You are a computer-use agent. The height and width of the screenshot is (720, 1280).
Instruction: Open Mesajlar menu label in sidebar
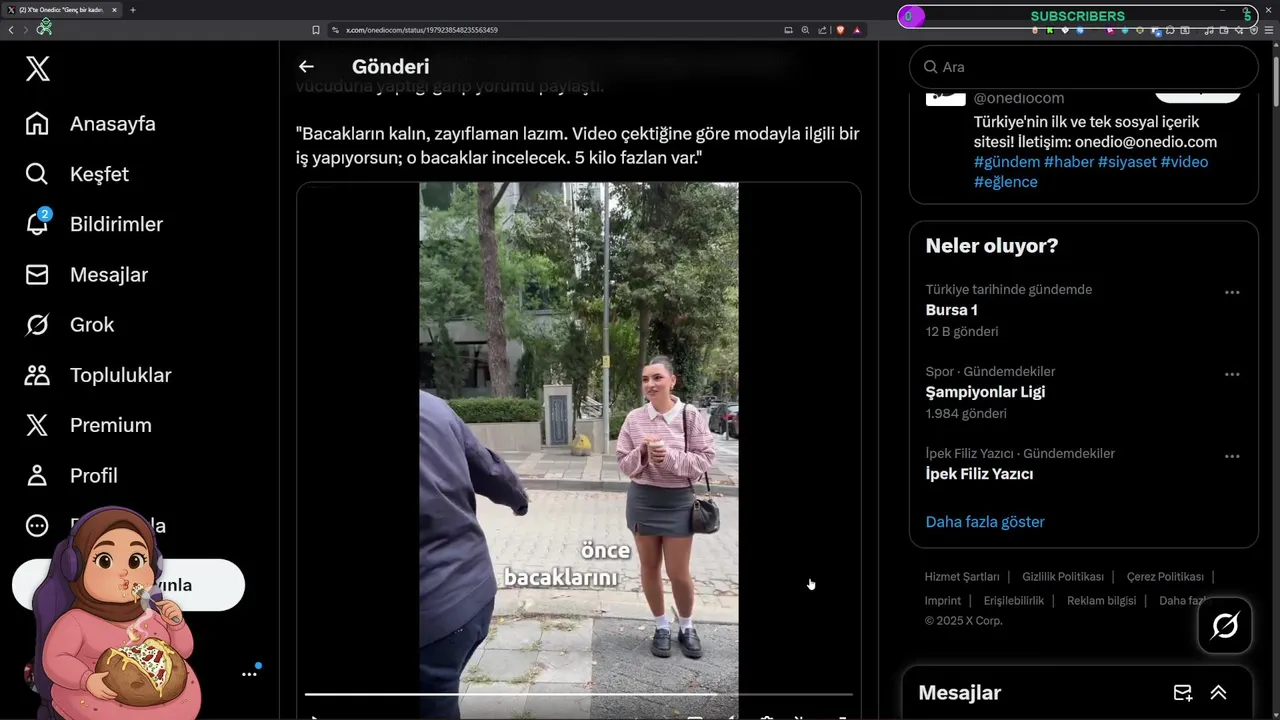(x=109, y=274)
